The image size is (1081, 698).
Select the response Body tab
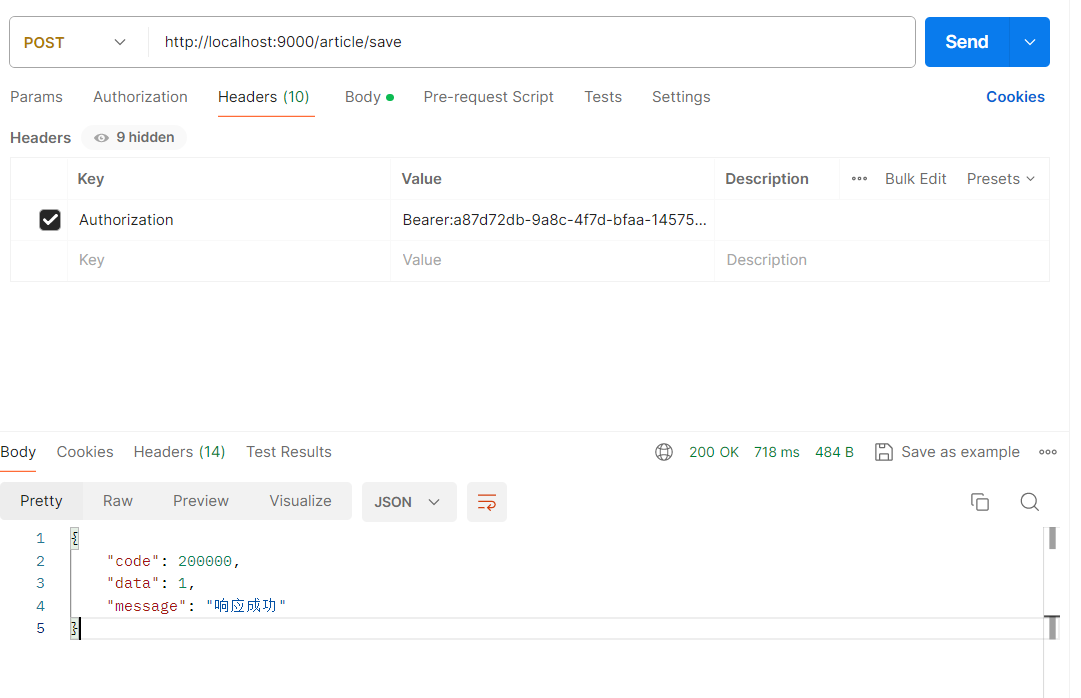click(19, 452)
